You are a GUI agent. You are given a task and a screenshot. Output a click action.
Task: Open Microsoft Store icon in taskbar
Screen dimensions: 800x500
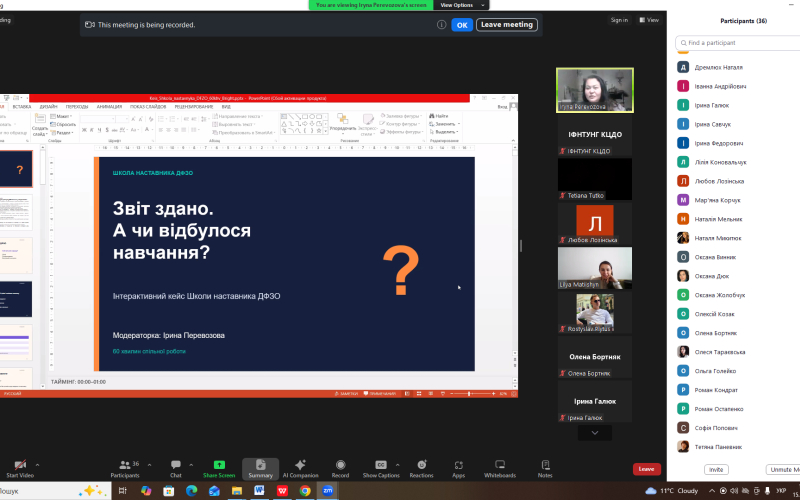[x=168, y=491]
